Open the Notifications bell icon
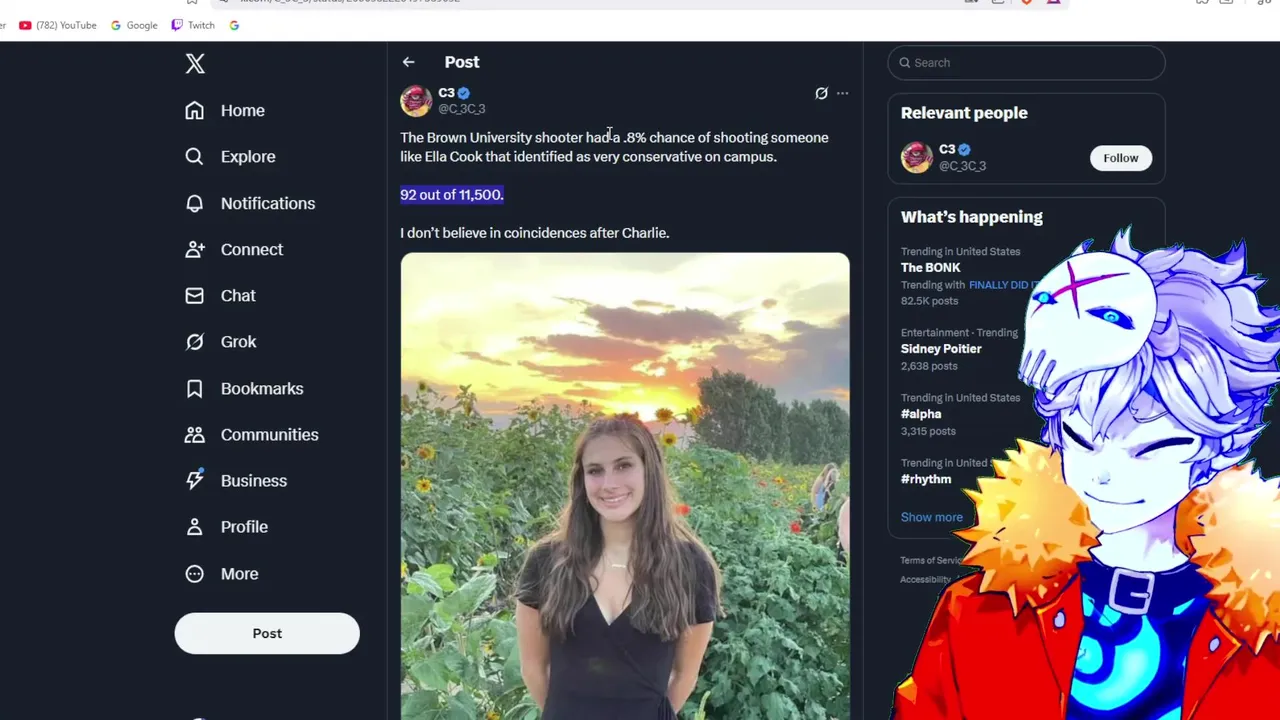 (194, 203)
